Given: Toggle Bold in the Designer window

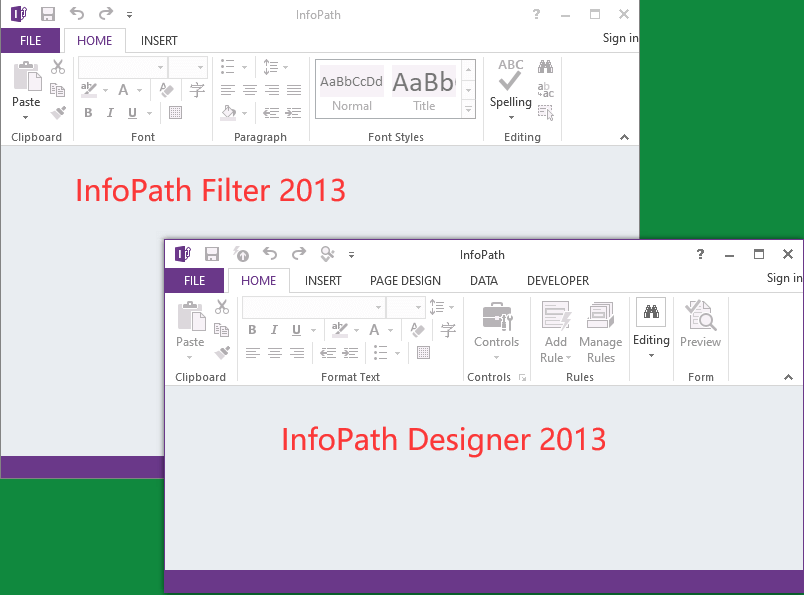Looking at the screenshot, I should [x=252, y=330].
